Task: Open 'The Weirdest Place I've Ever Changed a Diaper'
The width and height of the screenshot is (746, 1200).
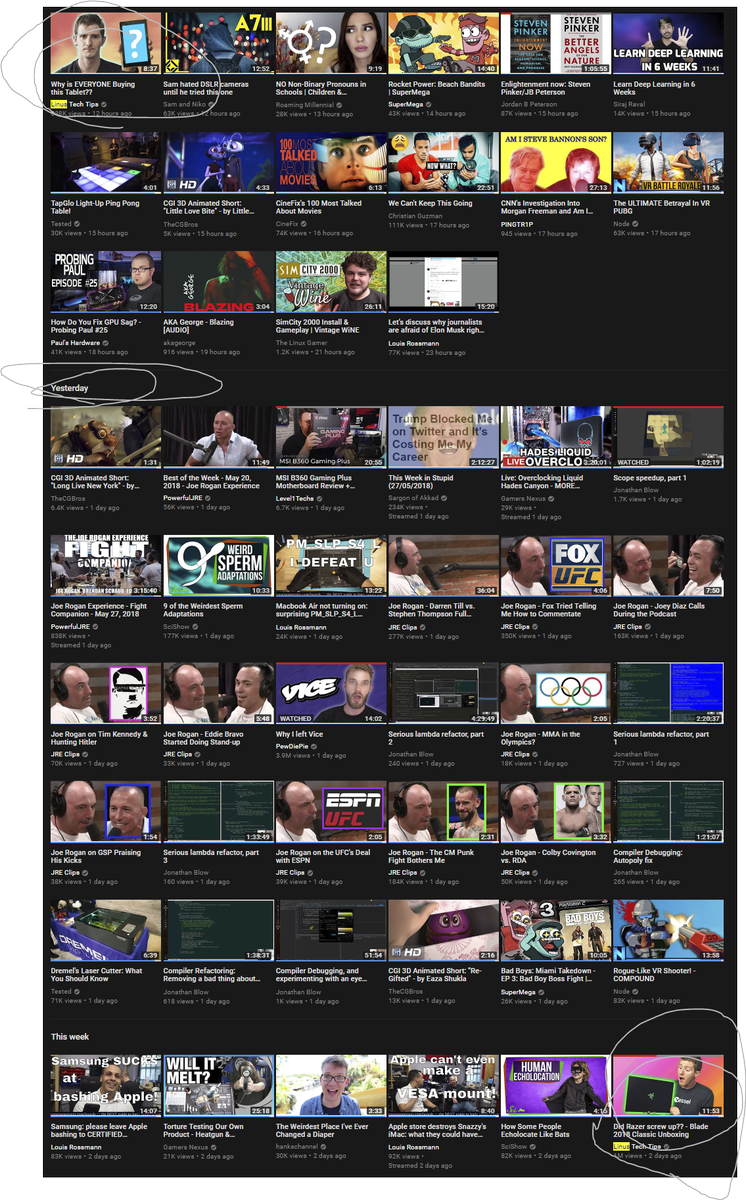Action: tap(325, 1131)
